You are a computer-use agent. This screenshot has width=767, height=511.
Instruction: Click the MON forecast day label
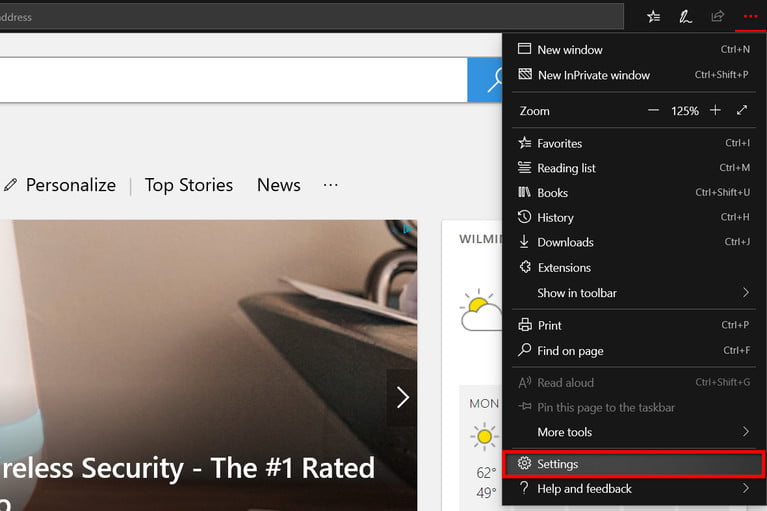point(484,403)
